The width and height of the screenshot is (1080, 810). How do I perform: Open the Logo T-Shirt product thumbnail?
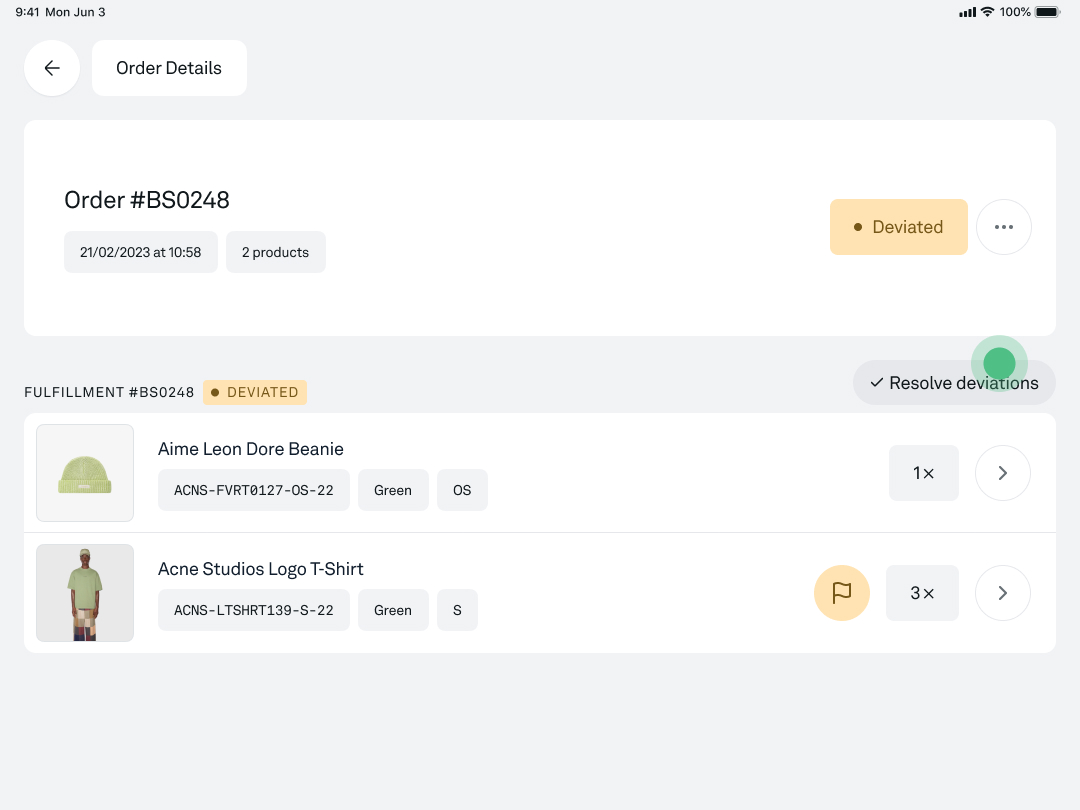tap(85, 593)
